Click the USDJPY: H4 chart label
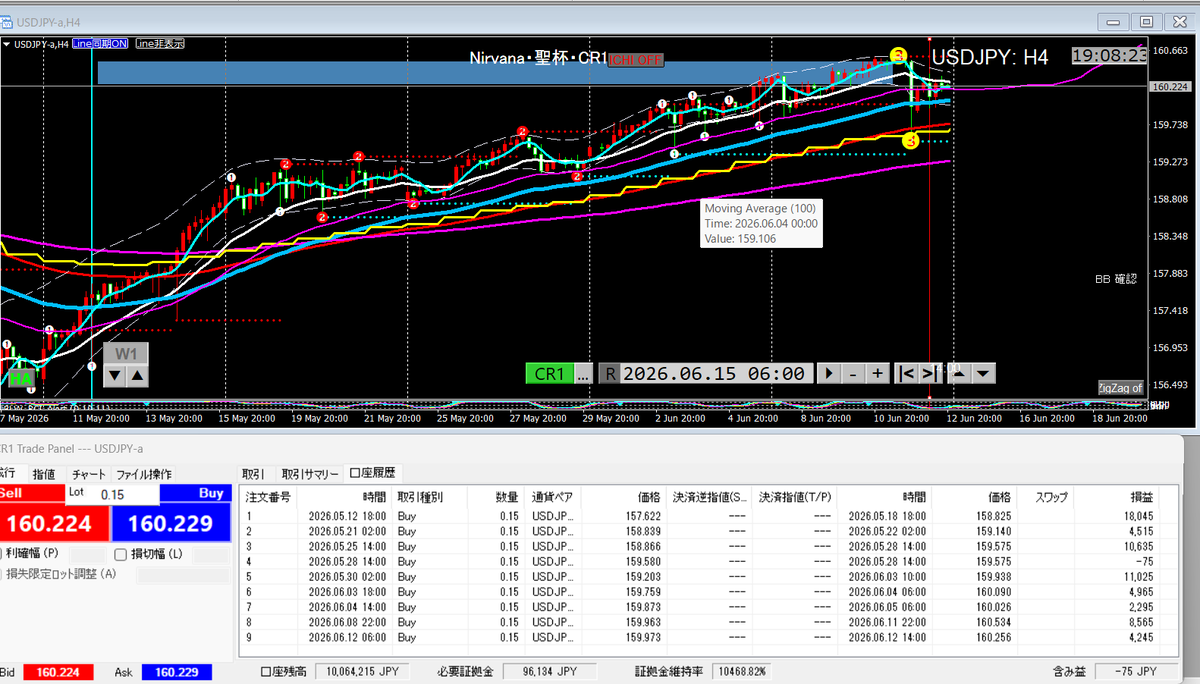 [989, 57]
